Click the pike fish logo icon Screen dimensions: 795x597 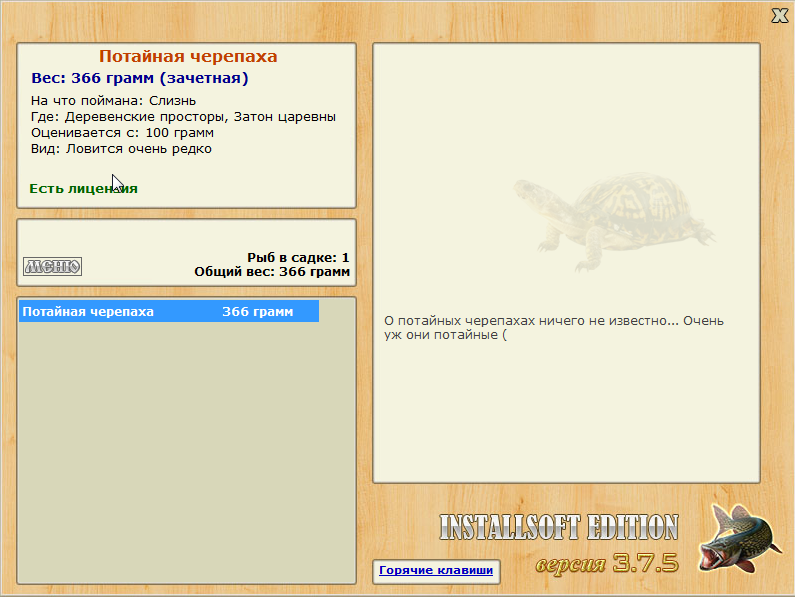(739, 538)
